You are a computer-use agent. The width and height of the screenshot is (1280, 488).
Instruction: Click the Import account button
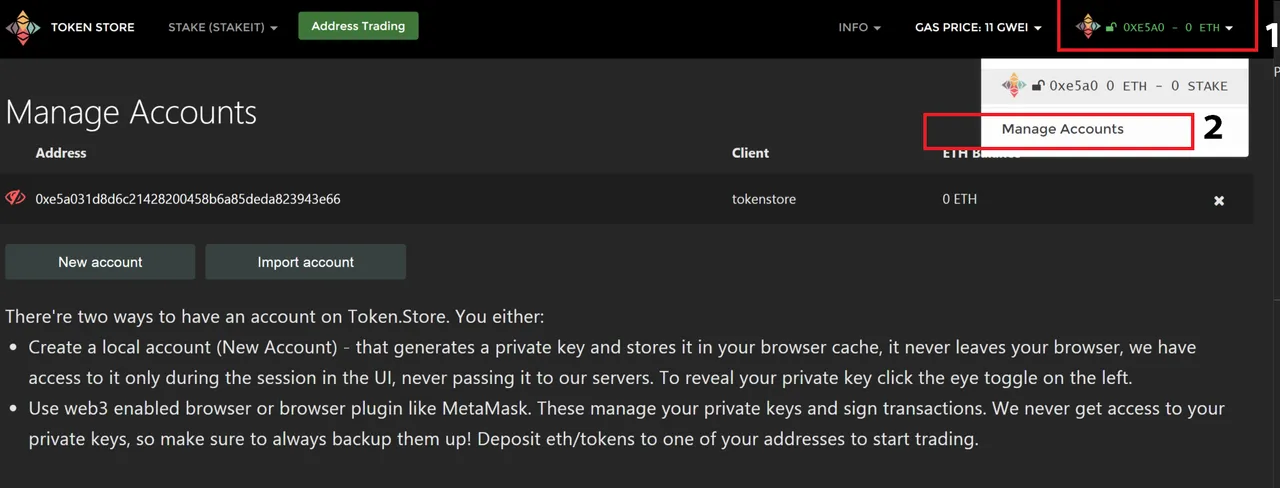coord(306,262)
